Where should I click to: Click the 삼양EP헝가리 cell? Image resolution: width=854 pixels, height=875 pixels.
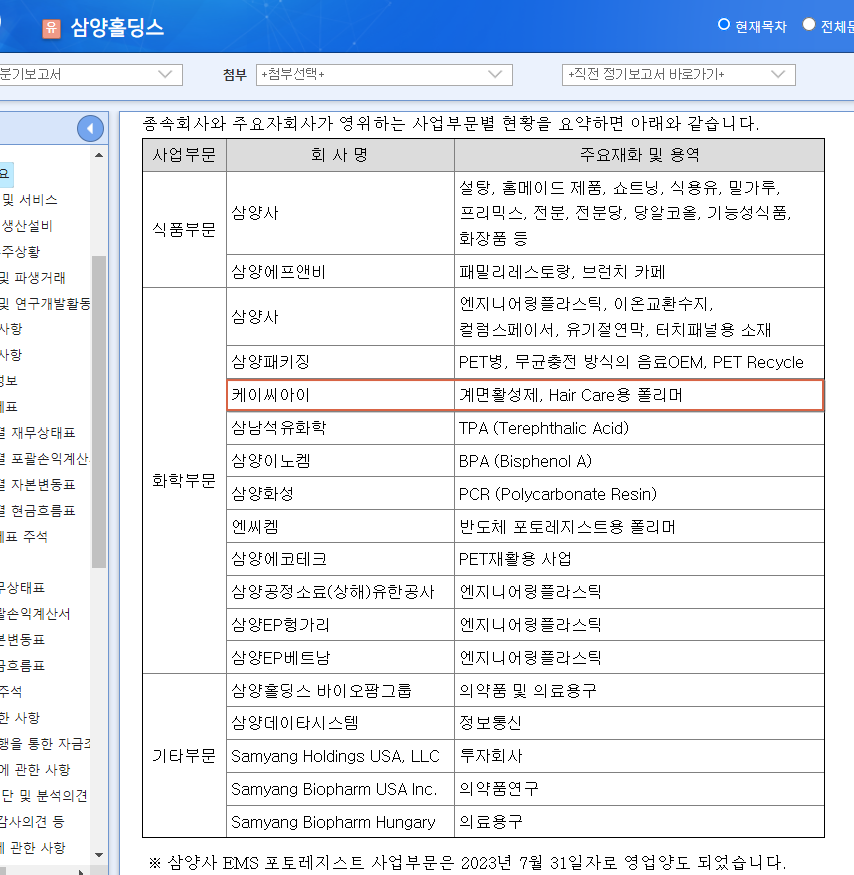pos(340,625)
